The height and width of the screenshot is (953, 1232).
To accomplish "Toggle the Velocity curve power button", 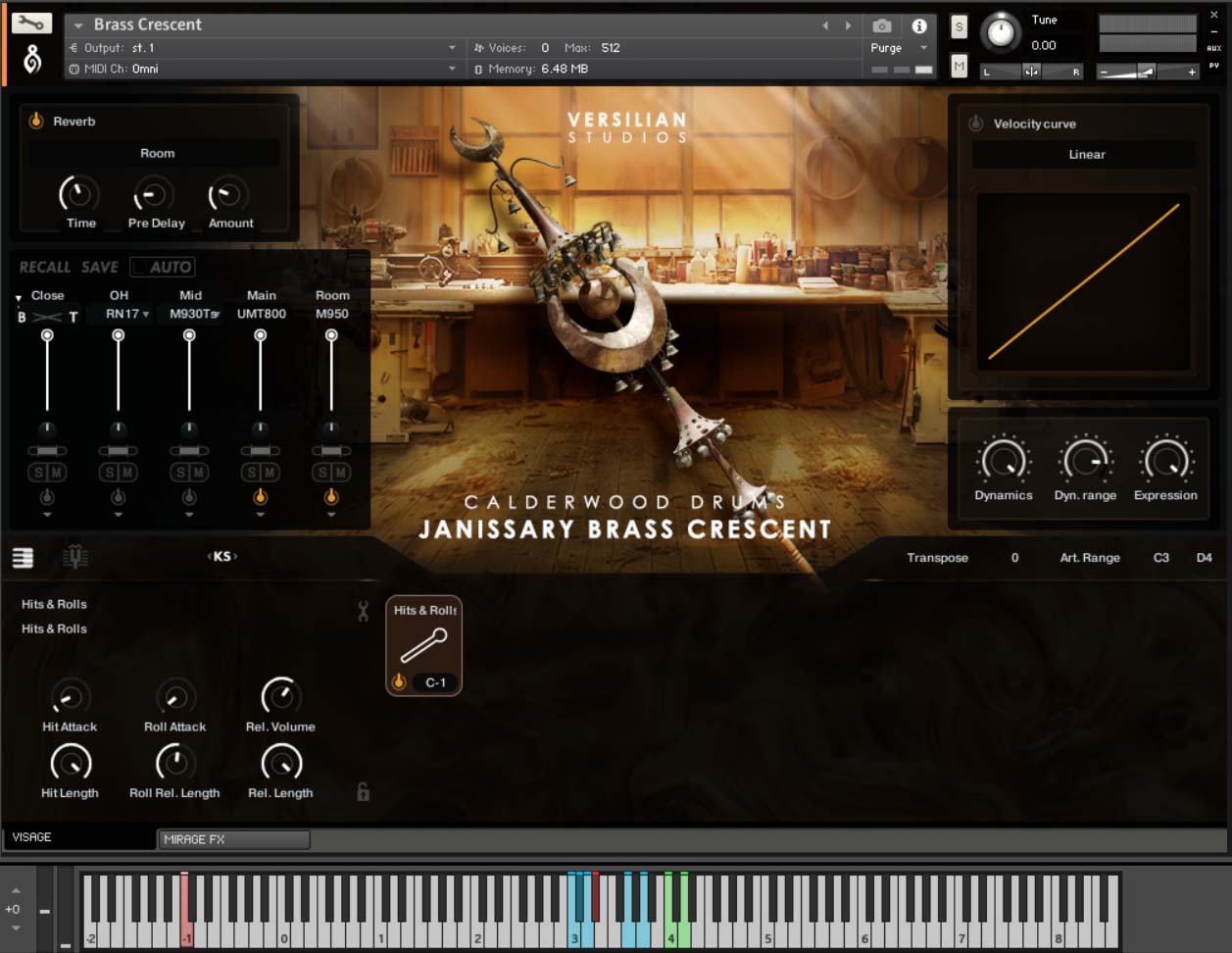I will coord(975,124).
